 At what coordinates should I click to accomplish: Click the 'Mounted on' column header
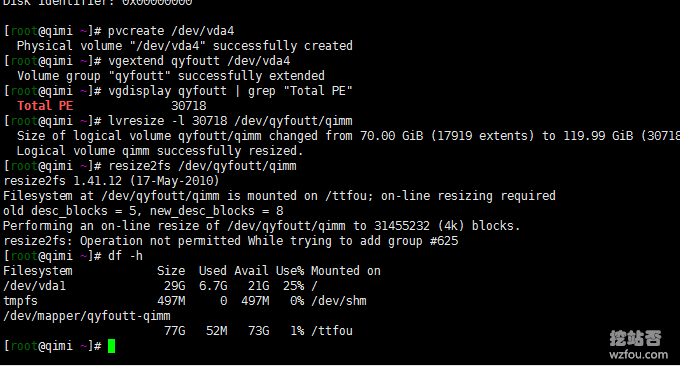click(x=346, y=271)
